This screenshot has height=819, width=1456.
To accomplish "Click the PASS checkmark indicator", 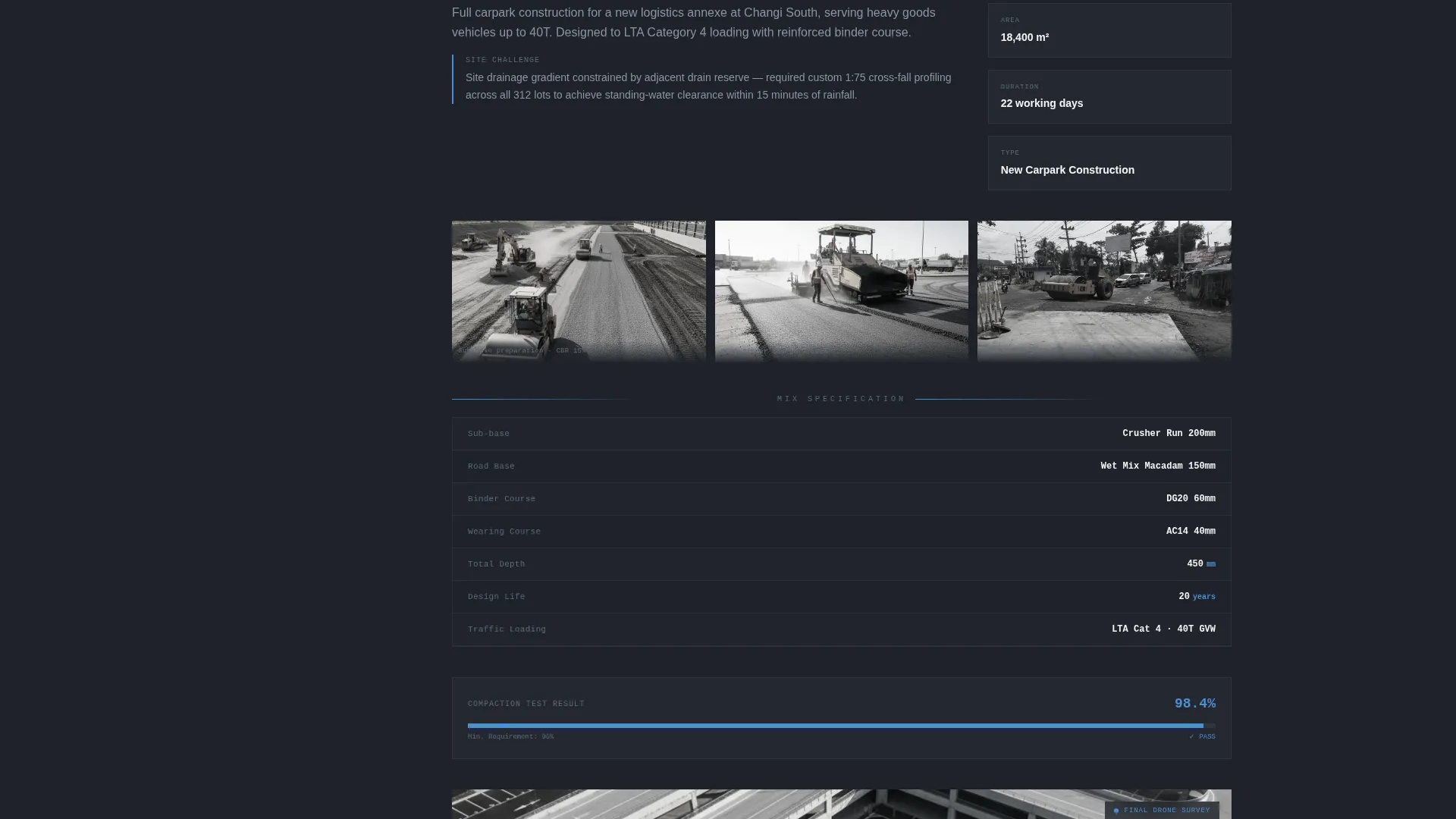I will 1202,736.
